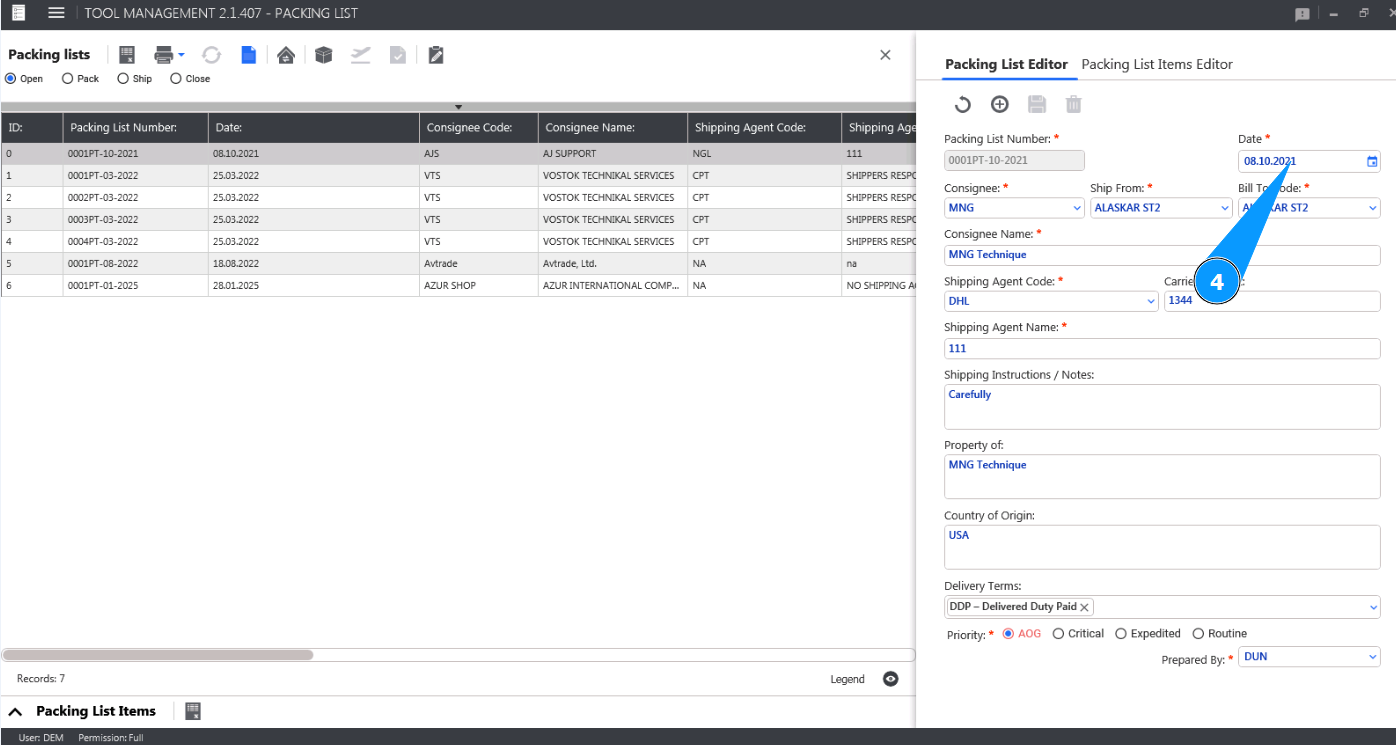
Task: Click the blue new document icon
Action: 248,55
